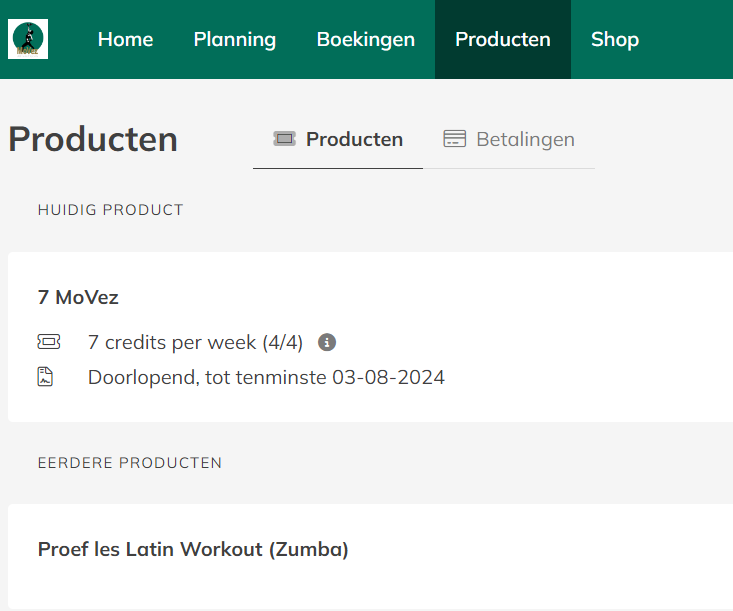The width and height of the screenshot is (733, 611).
Task: Open Proef les Latin Workout (Zumba) product
Action: [x=193, y=549]
